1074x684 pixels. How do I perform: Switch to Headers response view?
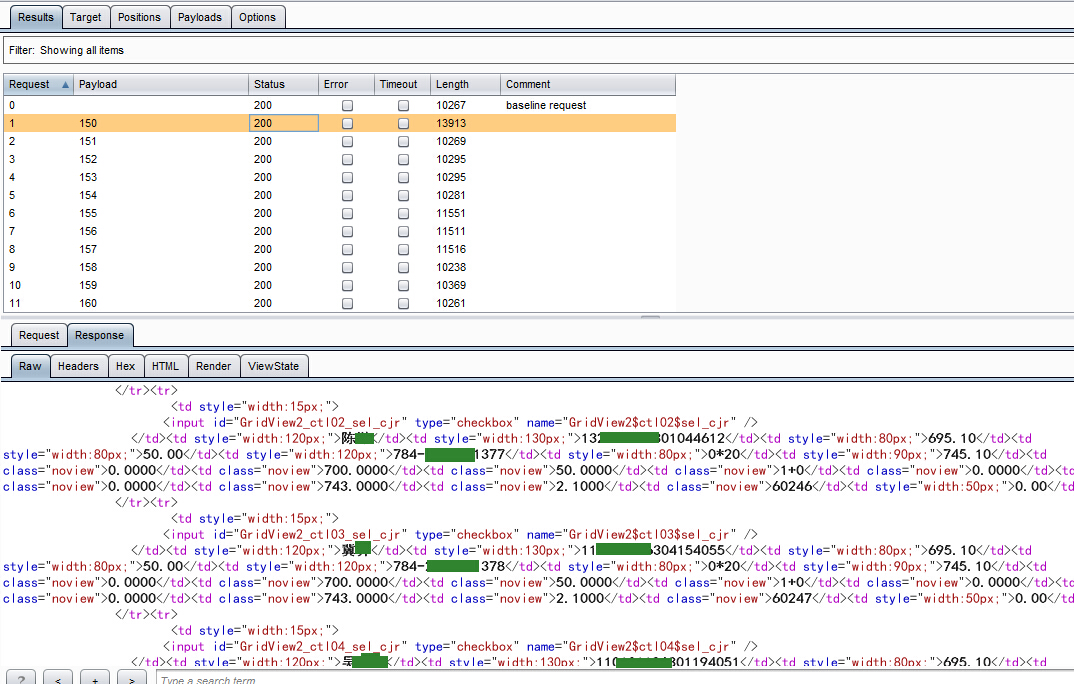(x=78, y=366)
